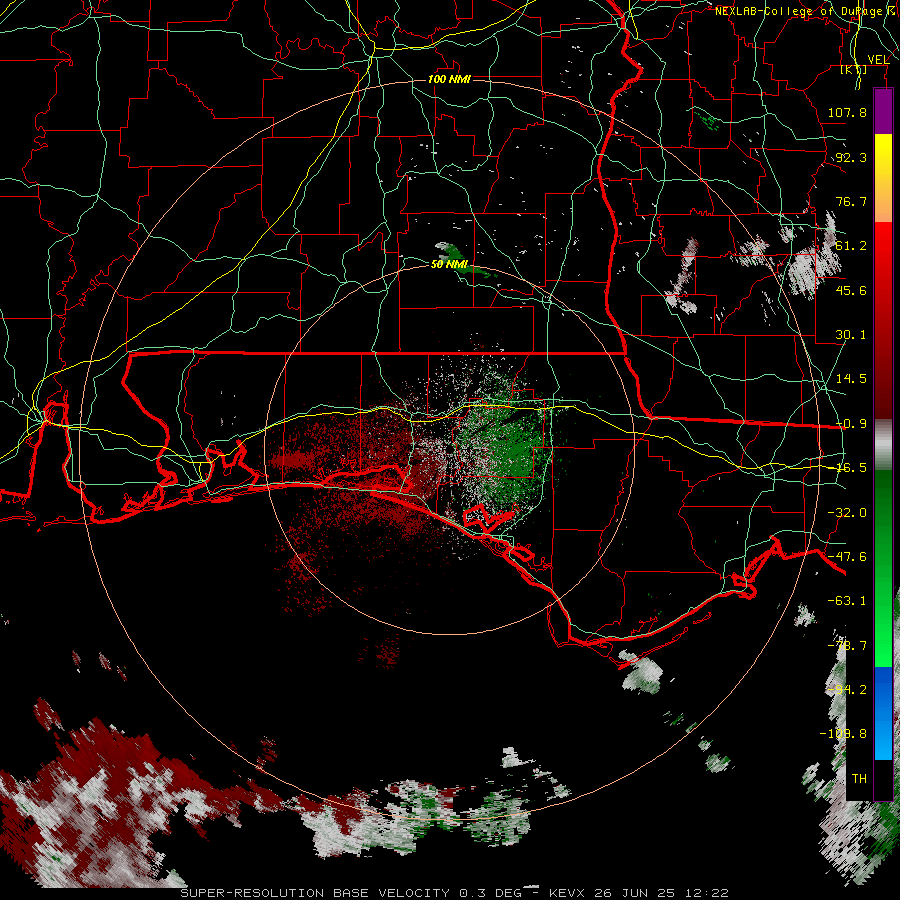Image resolution: width=900 pixels, height=900 pixels.
Task: Click the 30.1 velocity scale value
Action: click(851, 335)
